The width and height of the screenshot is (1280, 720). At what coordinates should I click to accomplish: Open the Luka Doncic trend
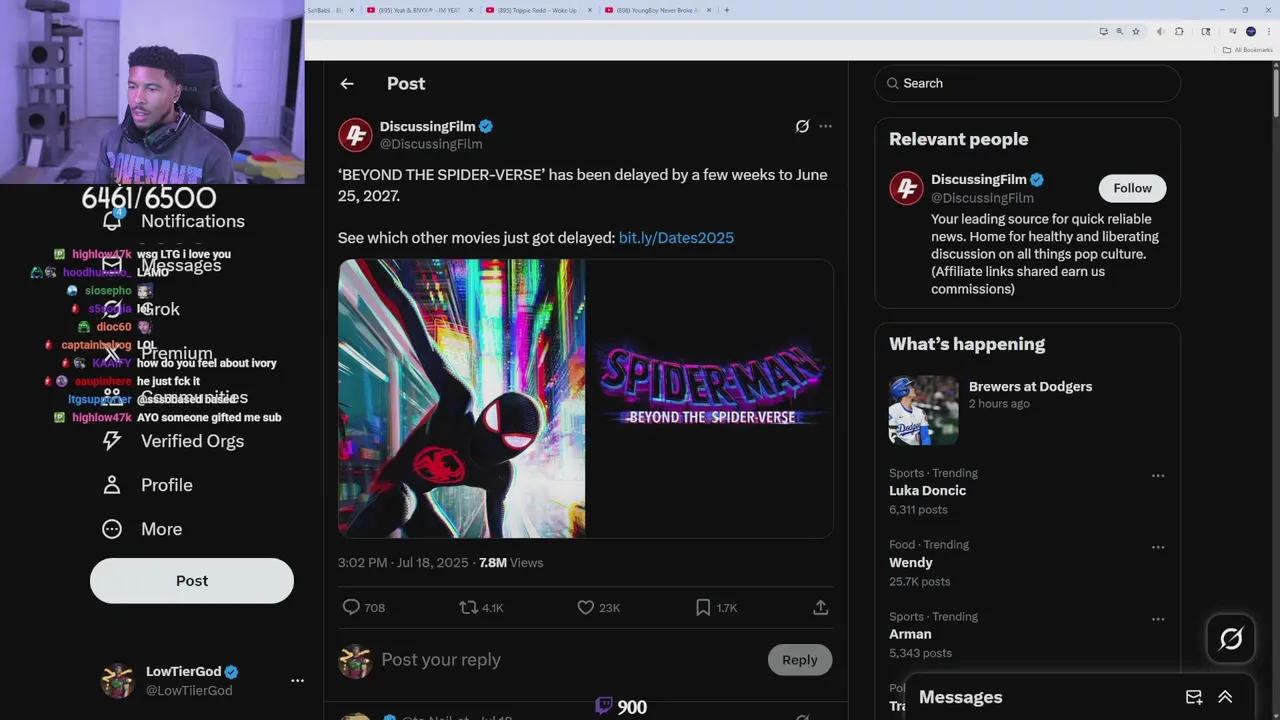click(x=927, y=491)
